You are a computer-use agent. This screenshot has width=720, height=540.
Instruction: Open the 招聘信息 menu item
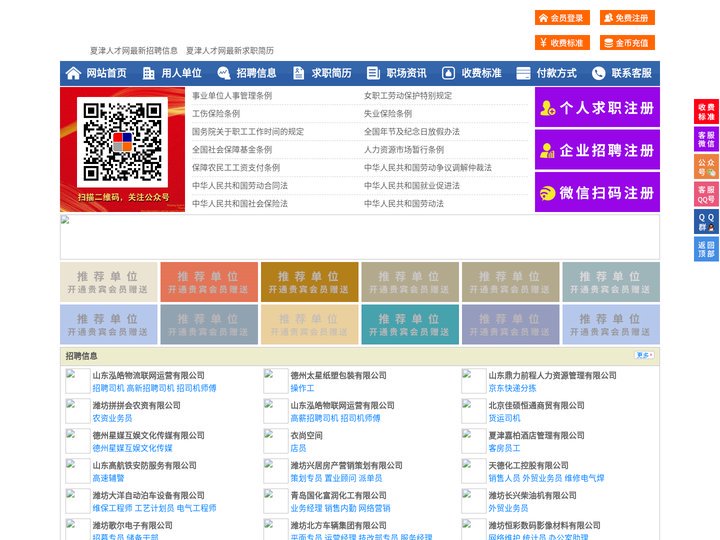(256, 73)
